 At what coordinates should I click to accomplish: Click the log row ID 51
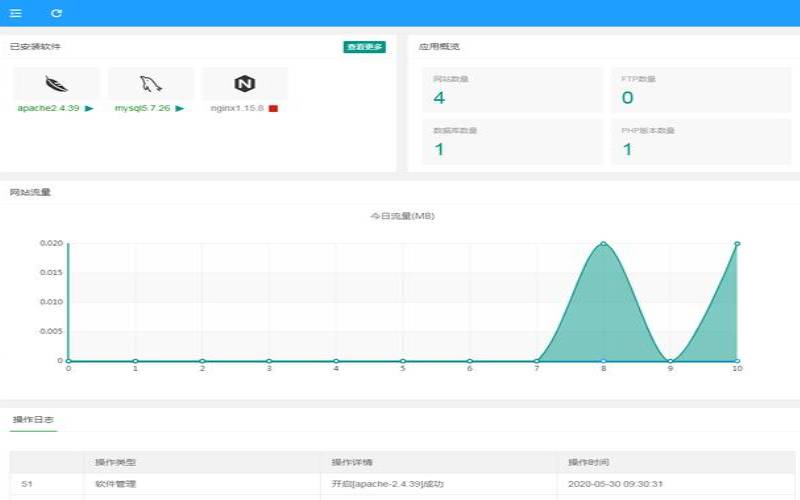point(27,484)
